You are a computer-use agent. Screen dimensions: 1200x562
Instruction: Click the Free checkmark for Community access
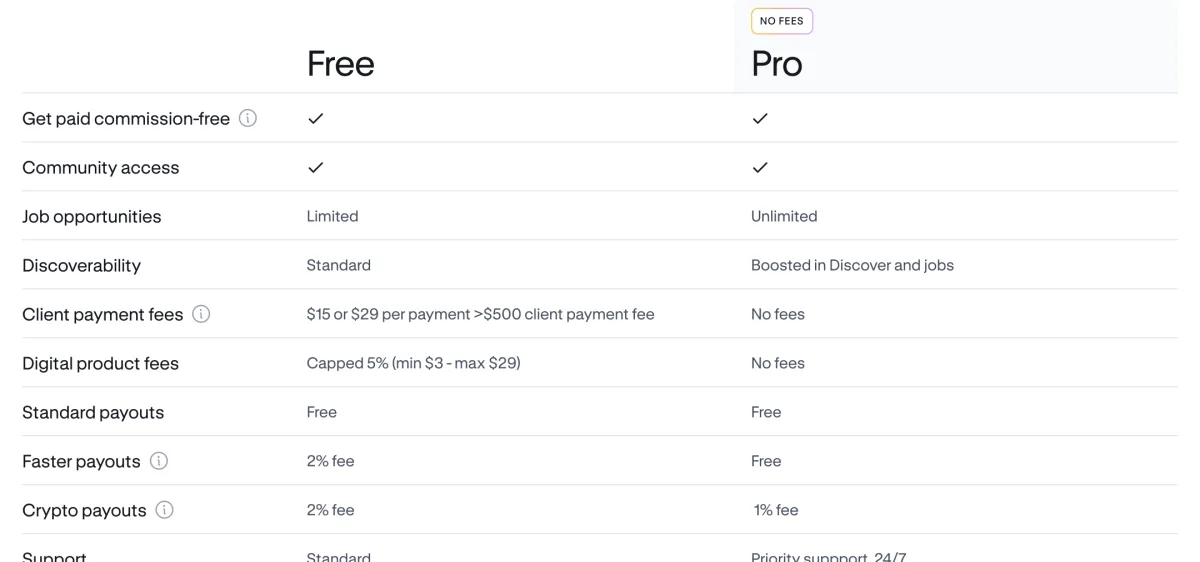click(x=316, y=167)
